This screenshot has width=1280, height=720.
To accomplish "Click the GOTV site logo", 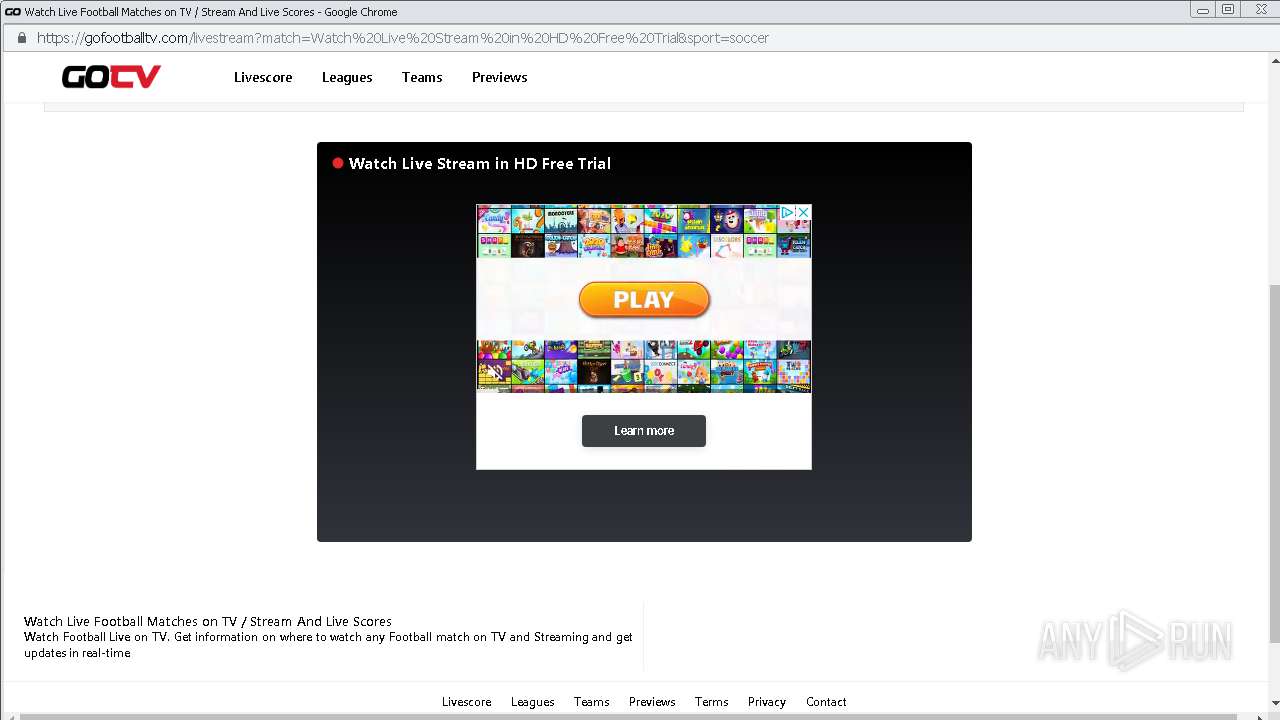I will click(x=111, y=77).
